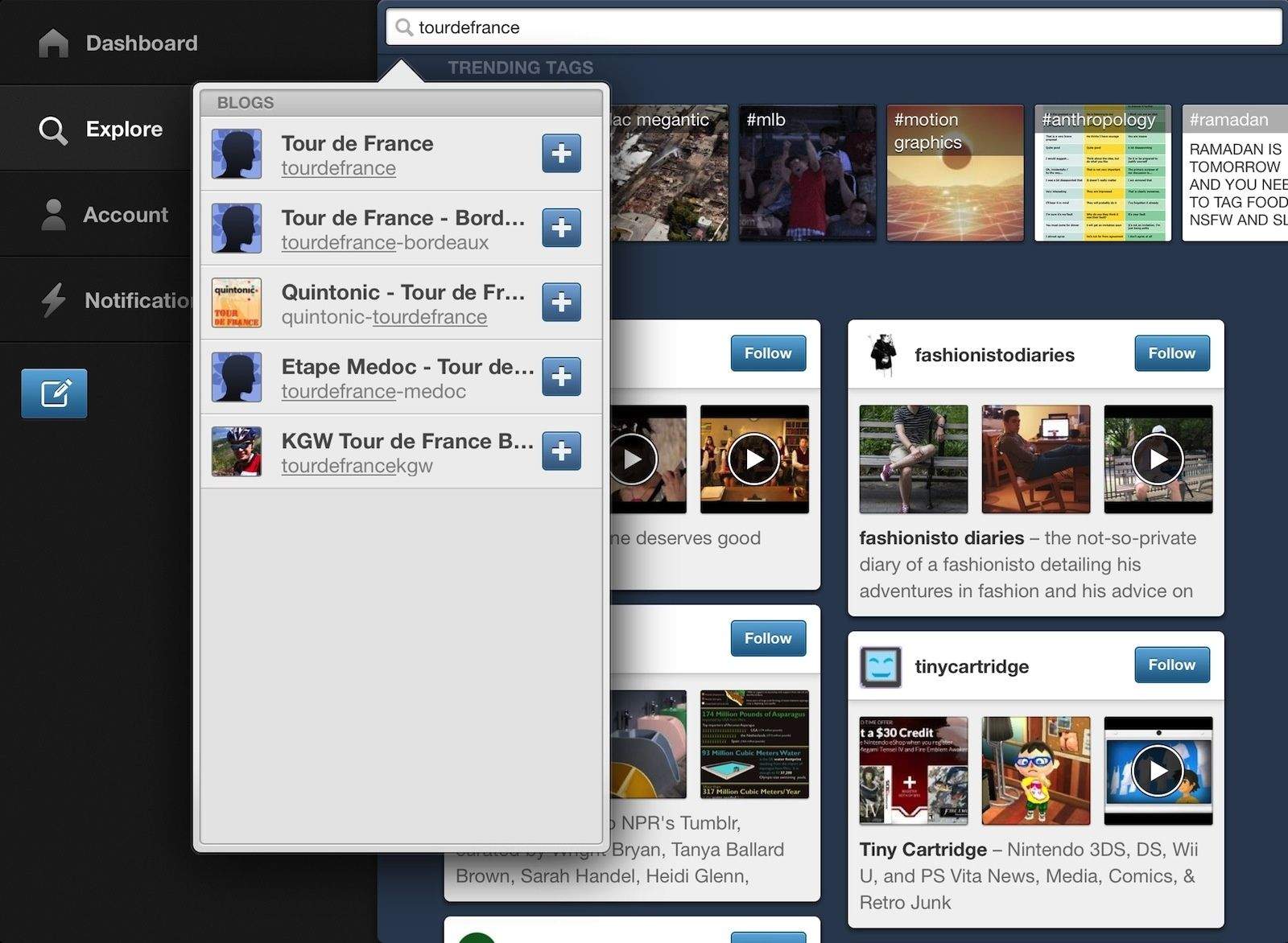This screenshot has height=943, width=1288.
Task: Follow the tinycartridge blog
Action: 1171,665
